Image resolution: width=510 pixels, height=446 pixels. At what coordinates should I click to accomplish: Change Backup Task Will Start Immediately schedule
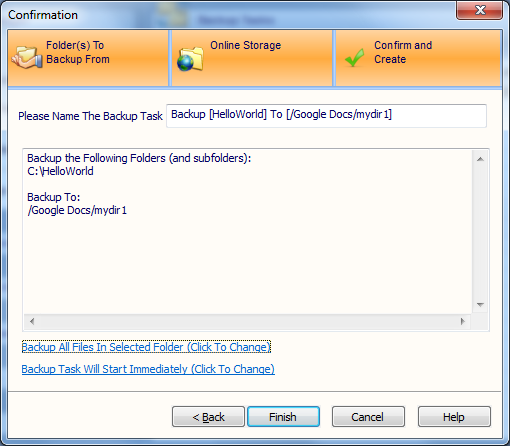click(148, 369)
